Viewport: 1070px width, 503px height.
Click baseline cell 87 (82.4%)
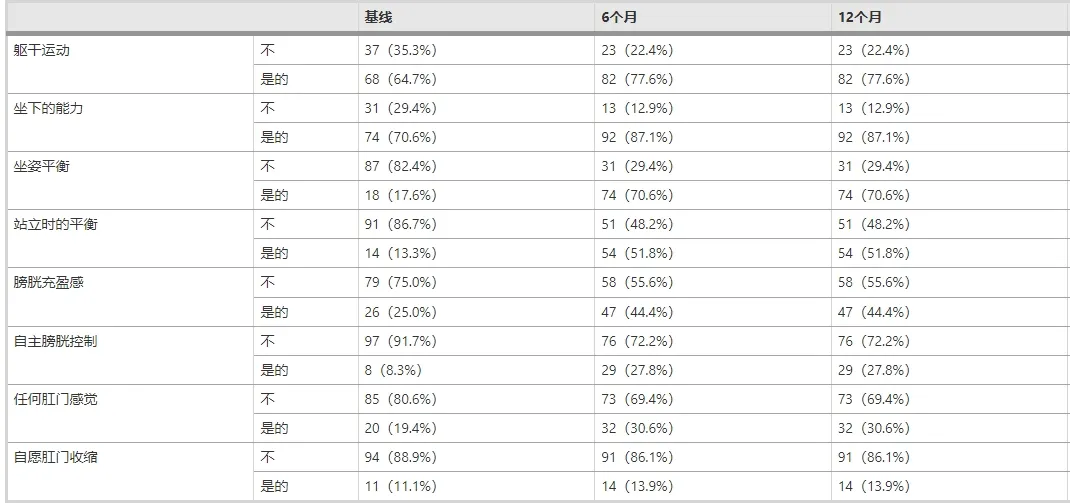[x=400, y=166]
